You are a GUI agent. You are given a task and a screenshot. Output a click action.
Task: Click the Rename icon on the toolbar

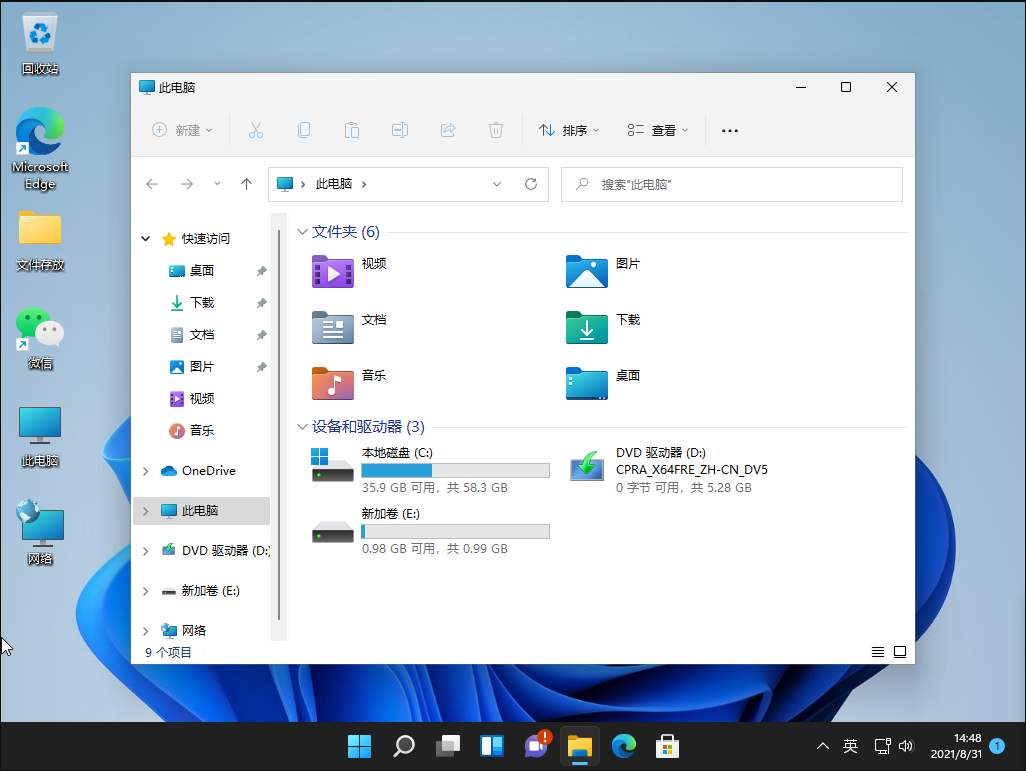pos(400,130)
